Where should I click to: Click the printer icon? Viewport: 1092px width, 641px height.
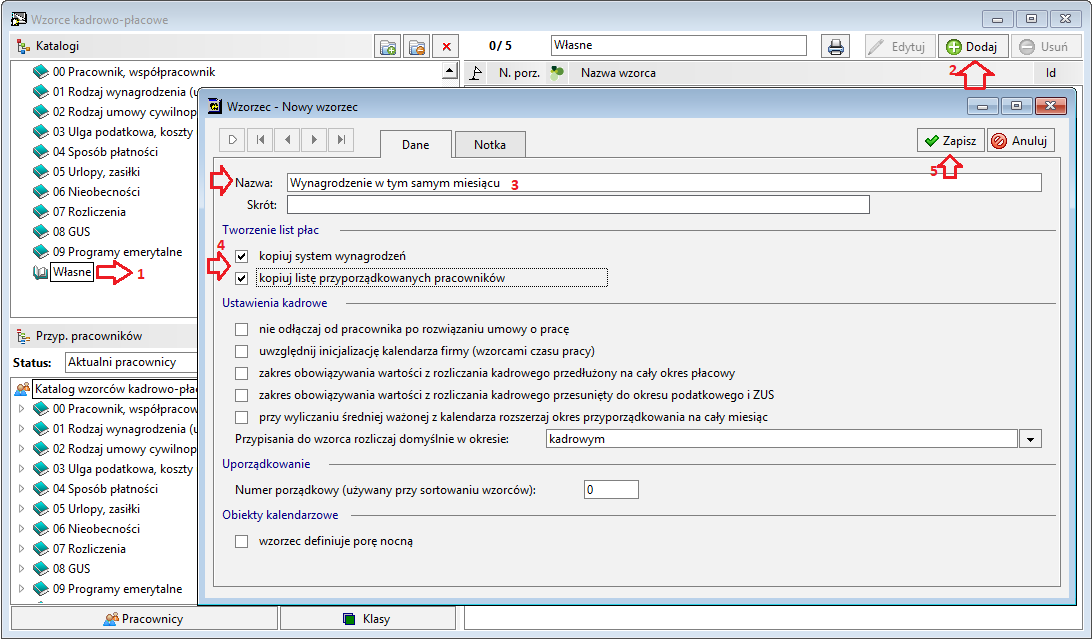tap(836, 47)
